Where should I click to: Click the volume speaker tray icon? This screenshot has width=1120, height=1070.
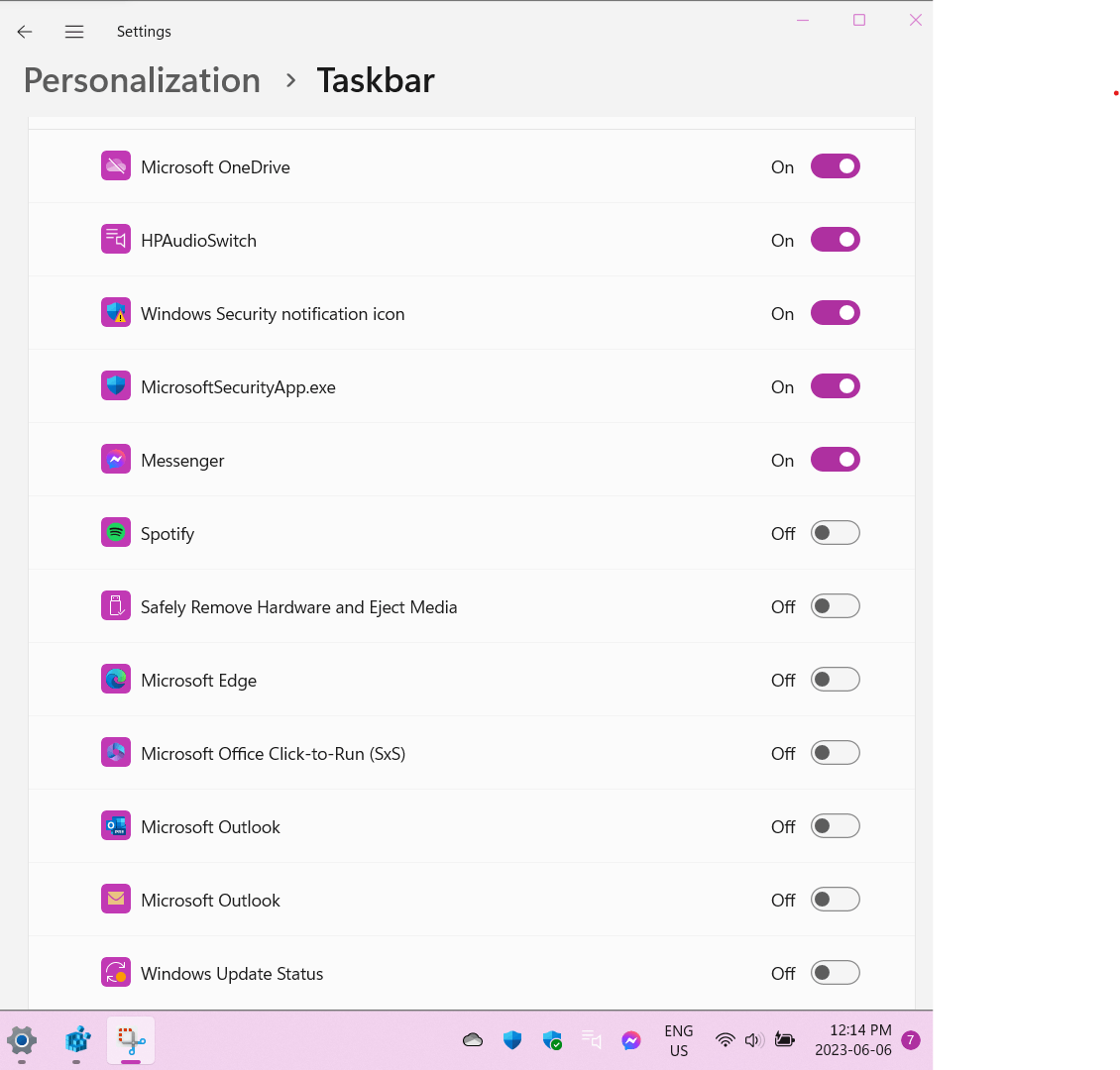click(754, 1040)
